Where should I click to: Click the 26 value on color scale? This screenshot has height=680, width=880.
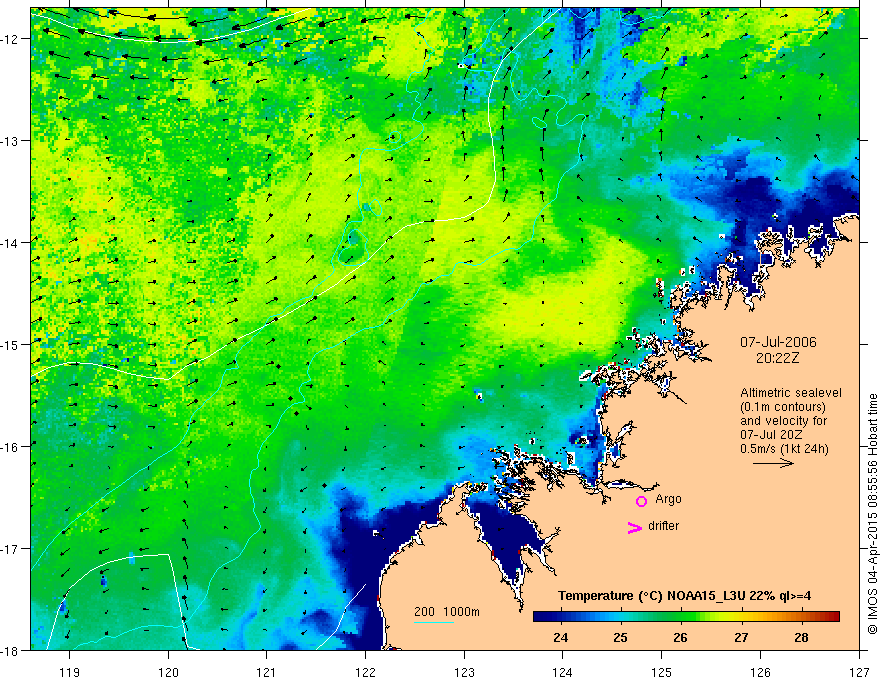(680, 637)
